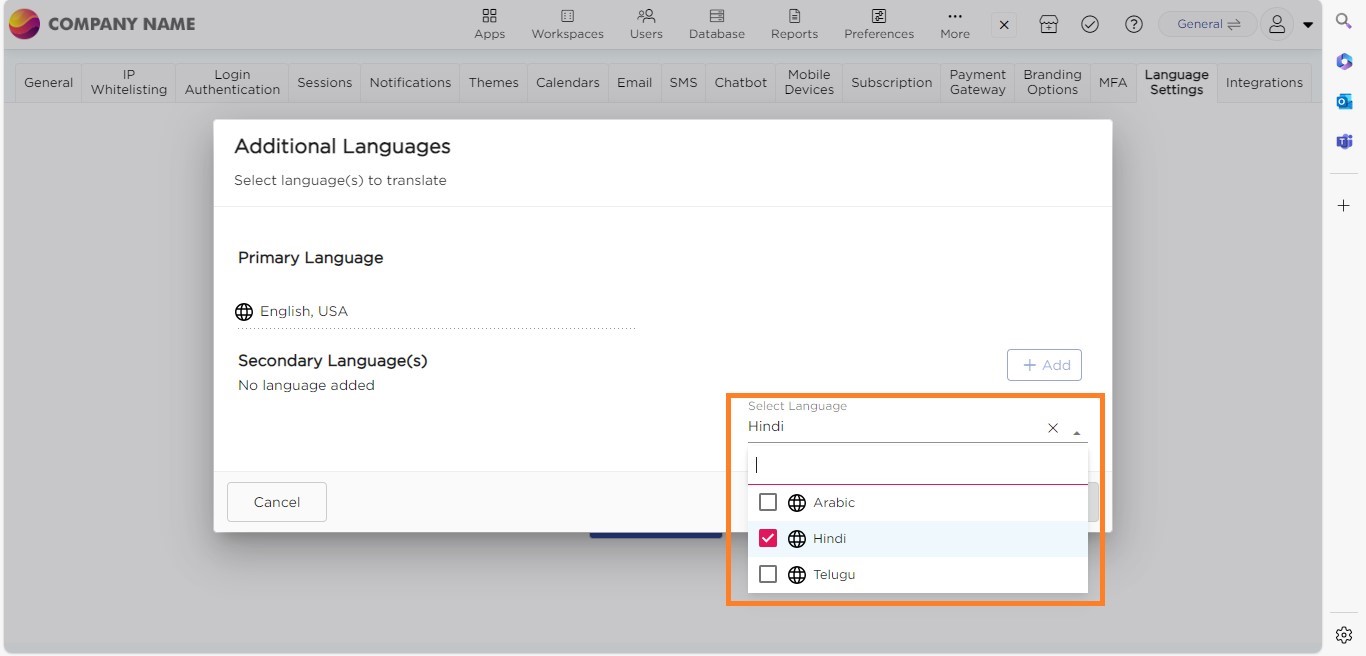Switch to the Sessions tab
Screen dimensions: 1366x656
[x=325, y=82]
